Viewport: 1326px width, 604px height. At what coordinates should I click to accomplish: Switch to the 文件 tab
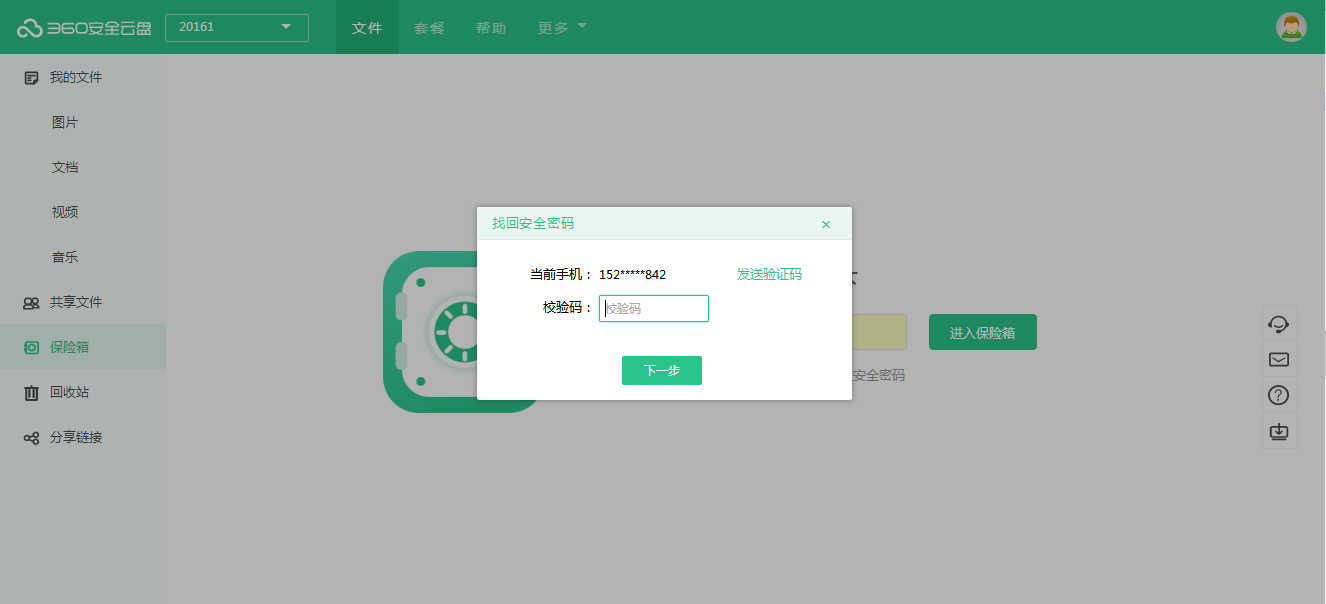click(x=367, y=28)
